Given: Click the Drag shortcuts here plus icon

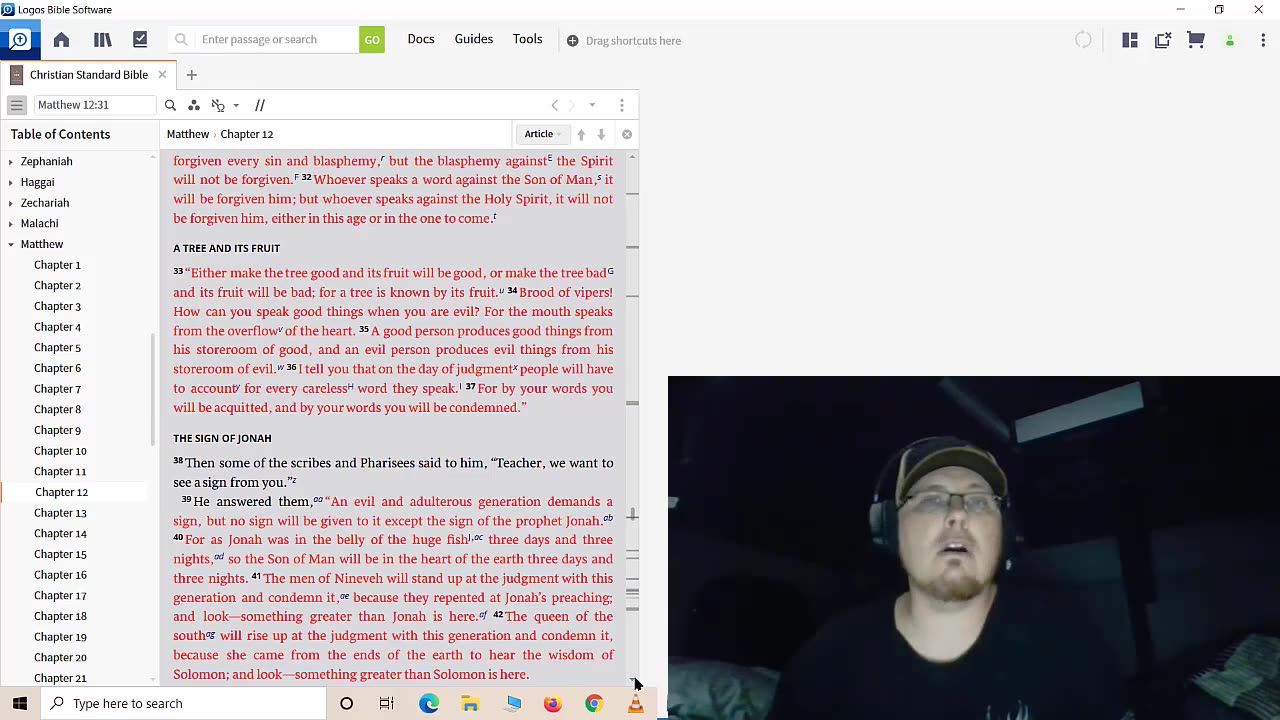Looking at the screenshot, I should click(x=573, y=40).
